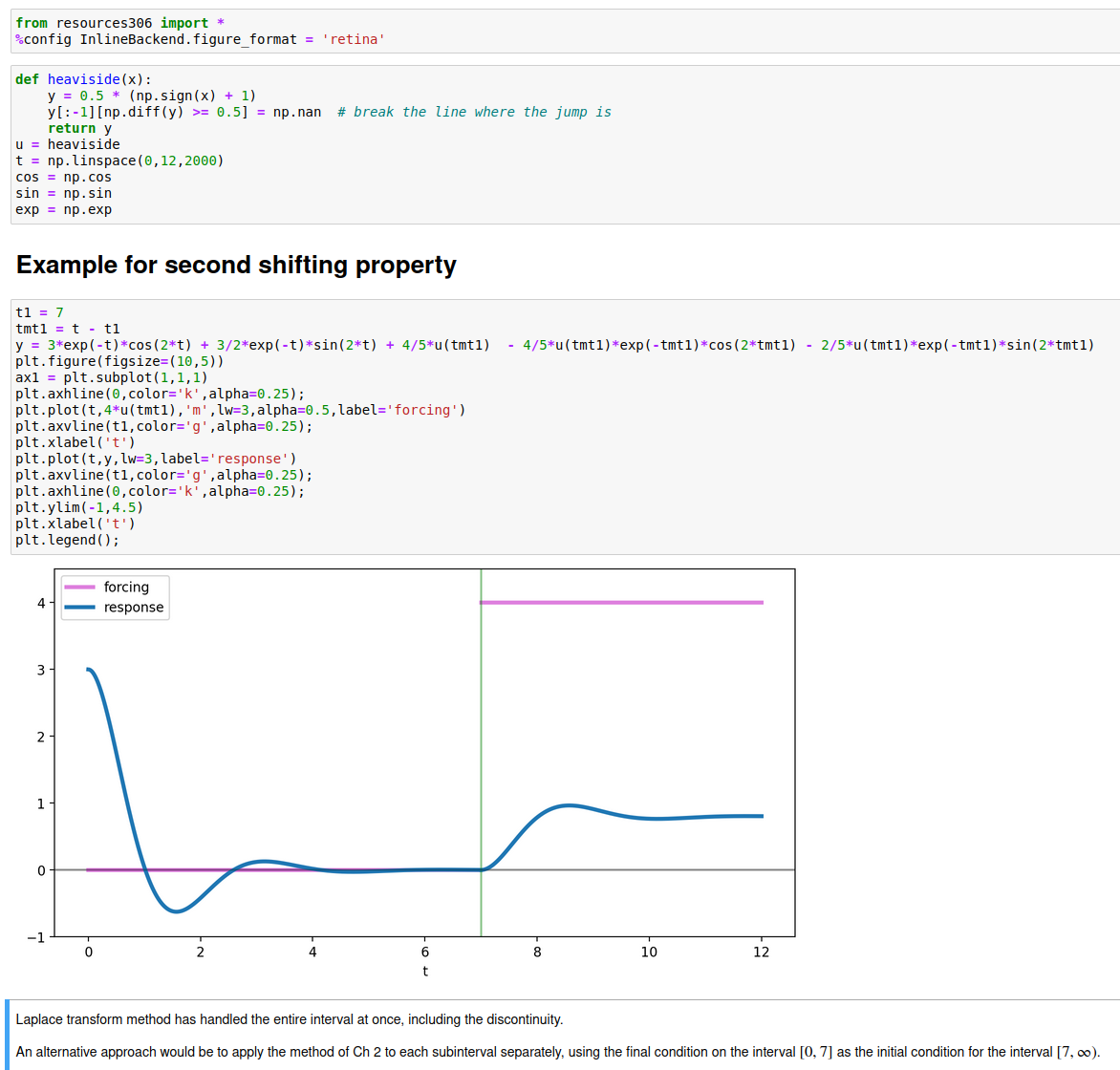The image size is (1120, 1070).
Task: Click the blue response swatch in legend
Action: [79, 608]
